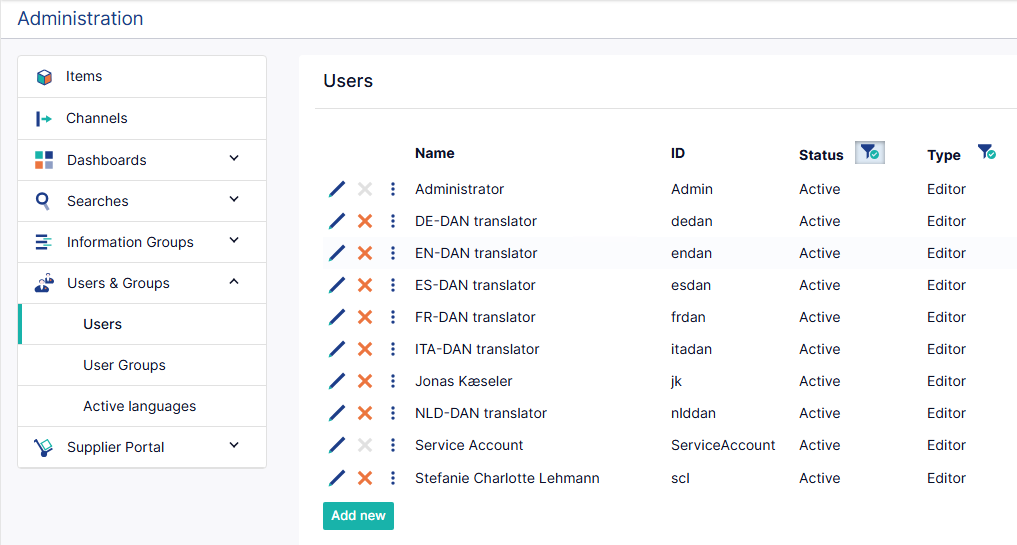Click the Status column header
This screenshot has width=1017, height=545.
[821, 155]
